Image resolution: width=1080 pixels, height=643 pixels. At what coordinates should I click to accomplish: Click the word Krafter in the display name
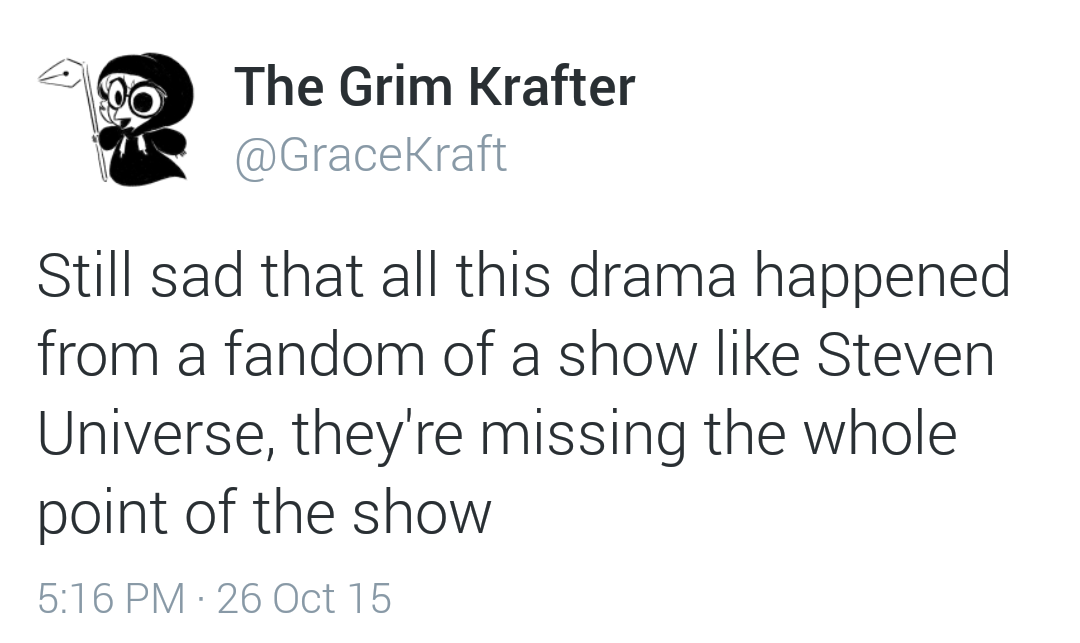552,86
